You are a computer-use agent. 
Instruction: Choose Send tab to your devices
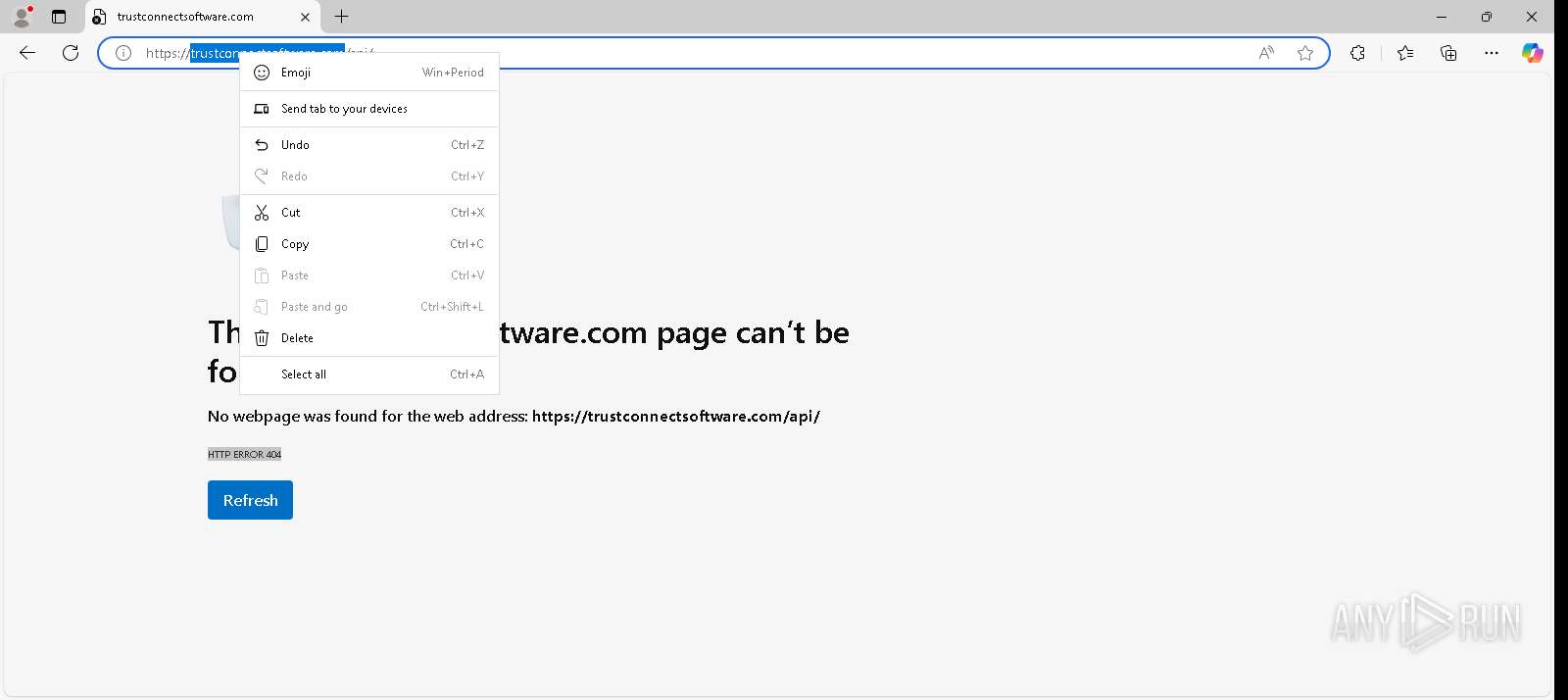[x=369, y=109]
